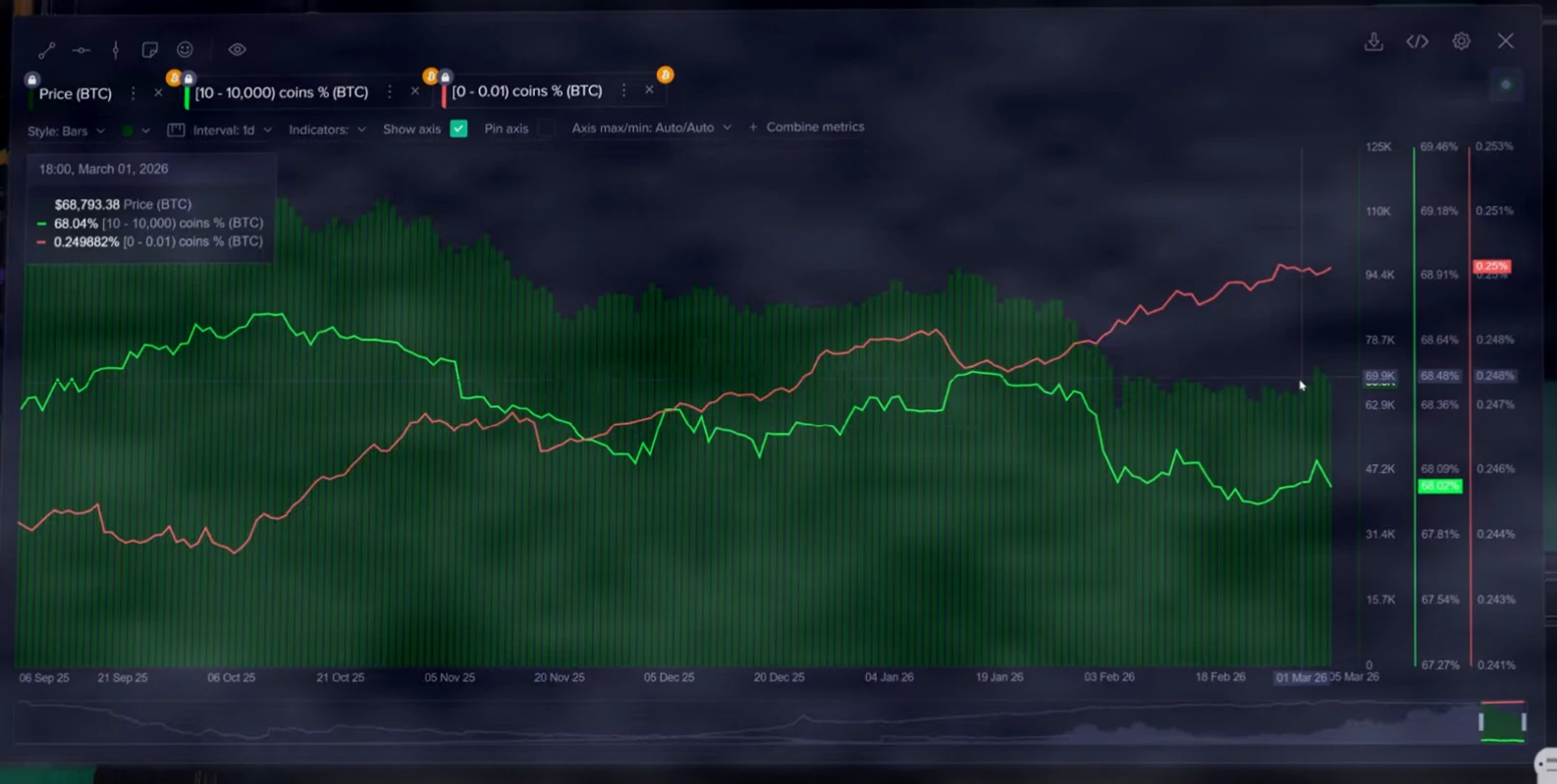The width and height of the screenshot is (1557, 784).
Task: Select the vertical line drawing tool
Action: click(x=116, y=50)
